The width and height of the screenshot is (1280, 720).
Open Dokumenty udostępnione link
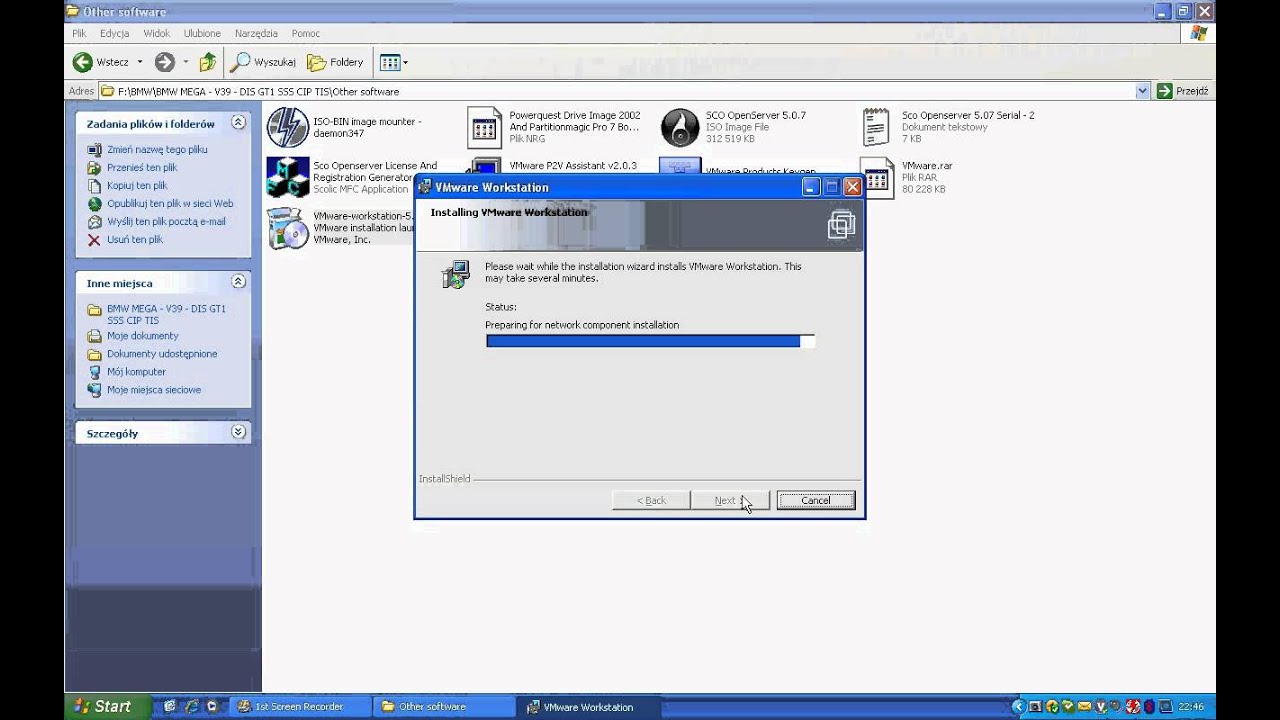(x=162, y=354)
